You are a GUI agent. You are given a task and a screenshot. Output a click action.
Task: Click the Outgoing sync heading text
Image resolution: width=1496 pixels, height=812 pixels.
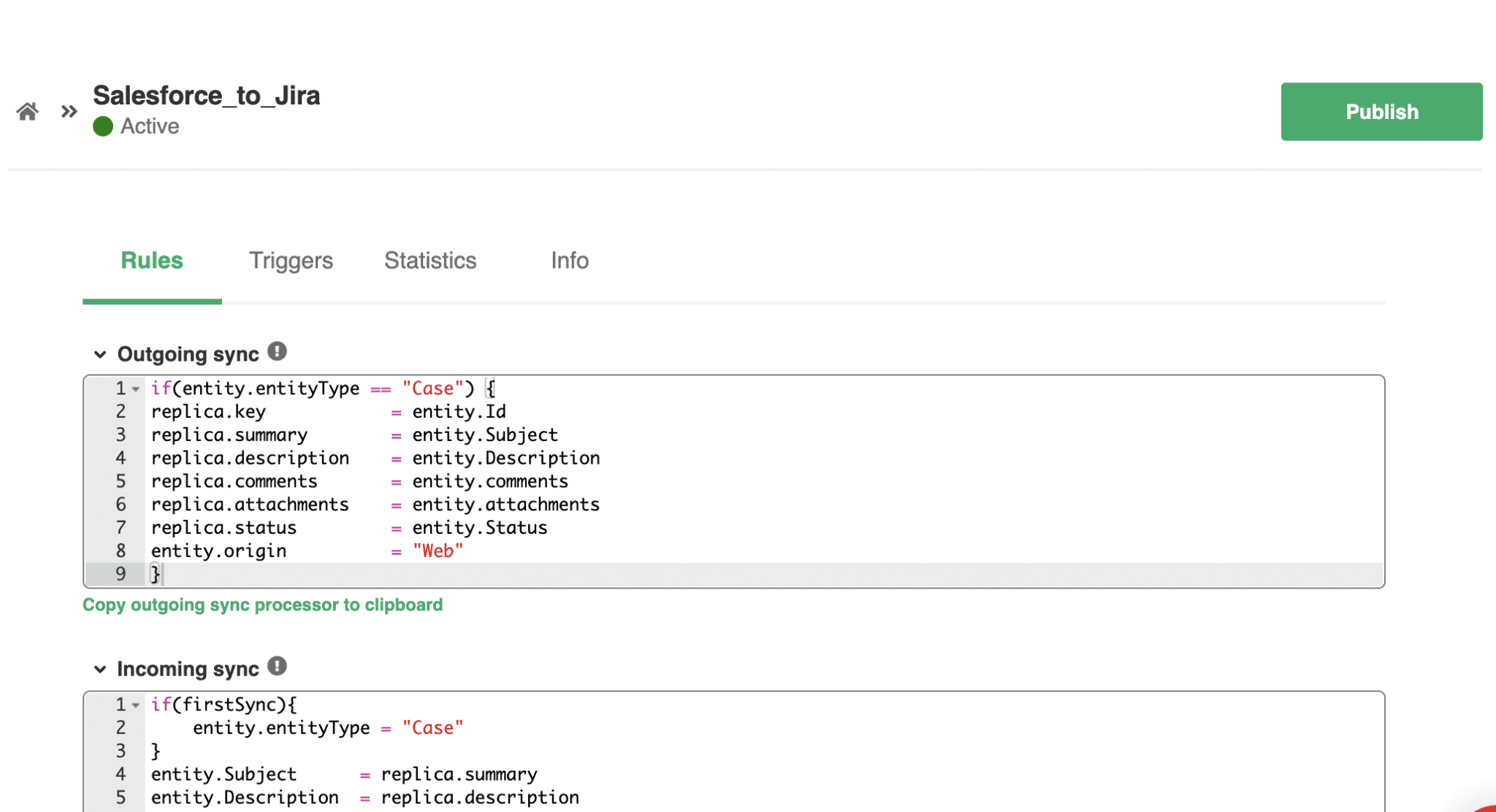click(188, 355)
